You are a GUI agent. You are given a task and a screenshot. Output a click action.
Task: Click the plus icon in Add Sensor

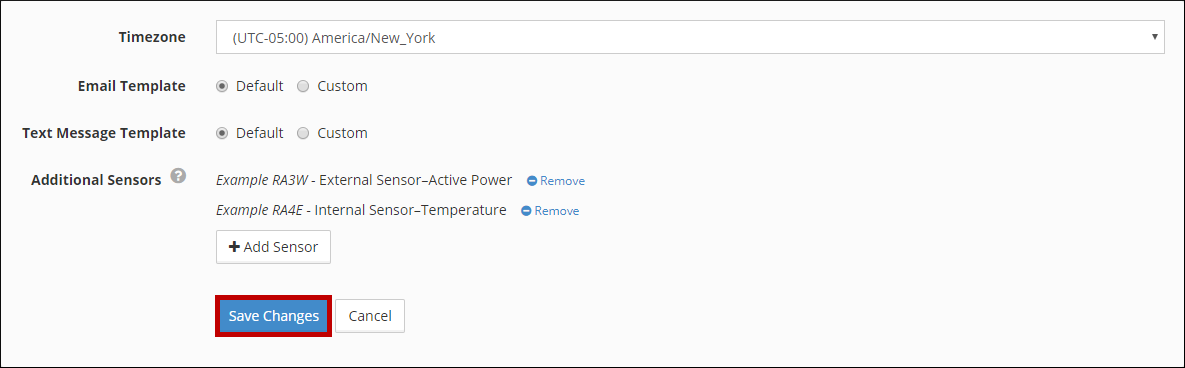click(234, 247)
